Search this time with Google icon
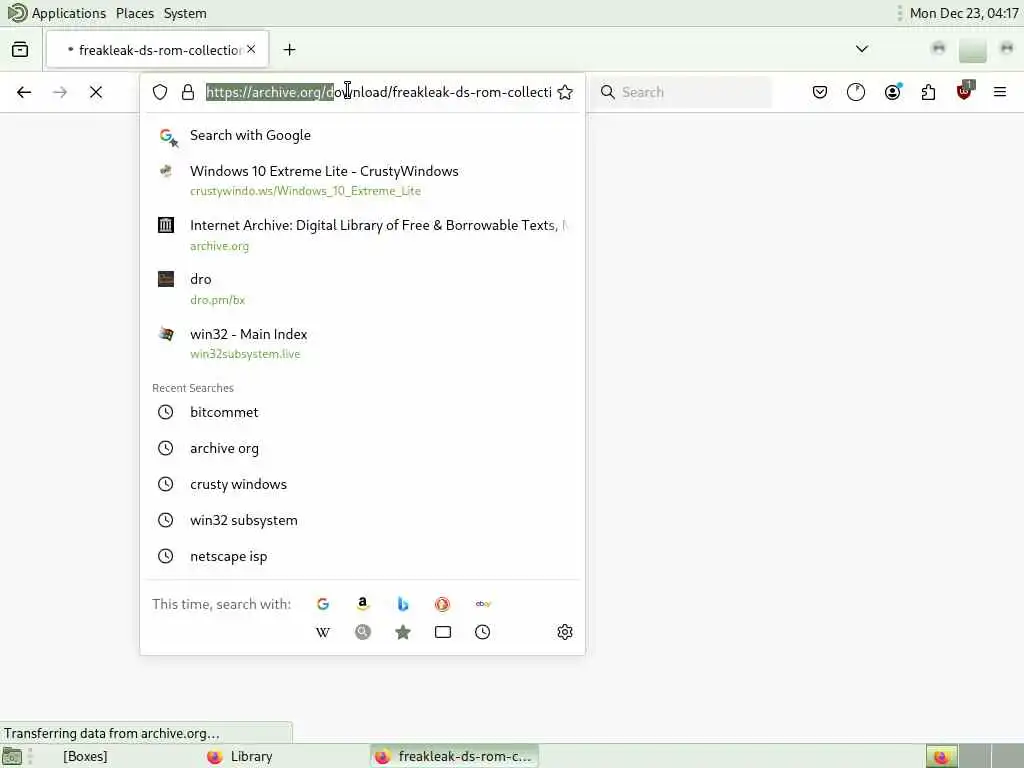 (x=323, y=604)
